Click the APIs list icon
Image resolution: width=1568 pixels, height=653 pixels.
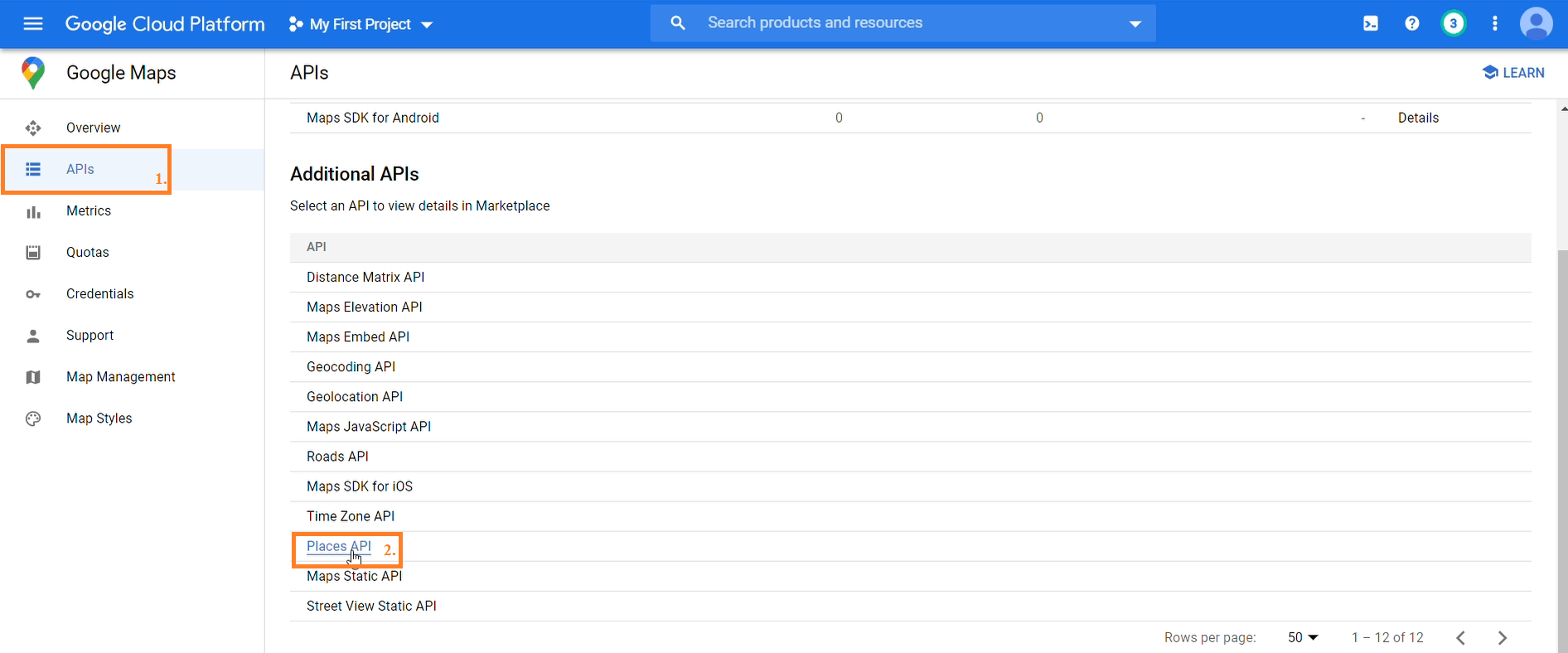pyautogui.click(x=33, y=169)
